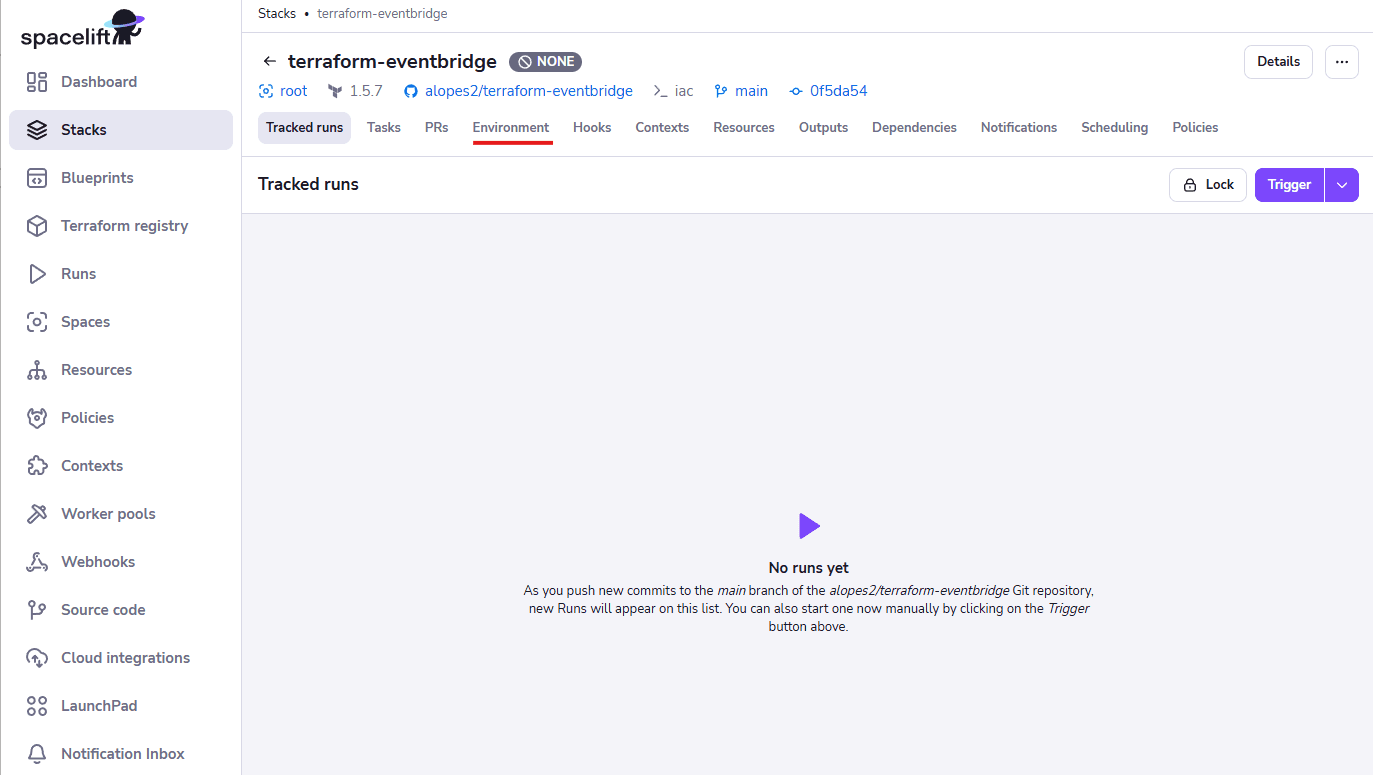Viewport: 1373px width, 775px height.
Task: Open the Notifications tab
Action: (1019, 128)
